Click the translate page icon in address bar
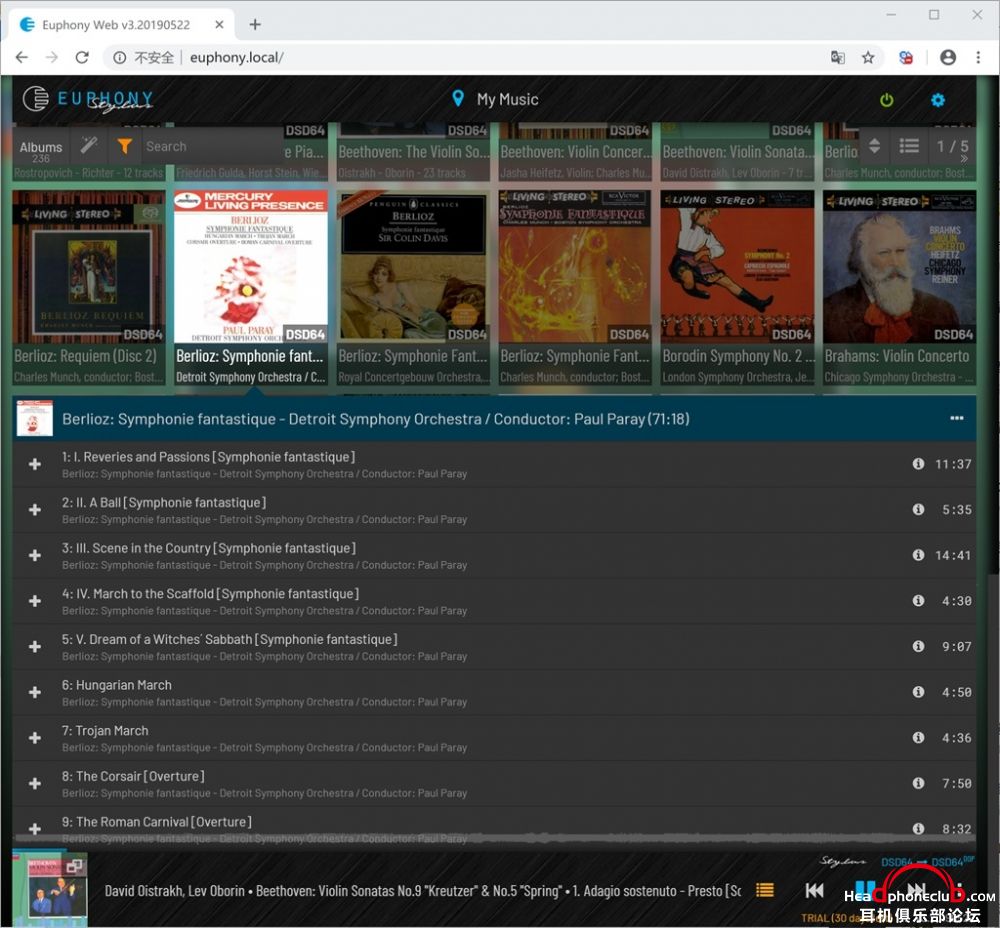Image resolution: width=1000 pixels, height=928 pixels. point(837,57)
